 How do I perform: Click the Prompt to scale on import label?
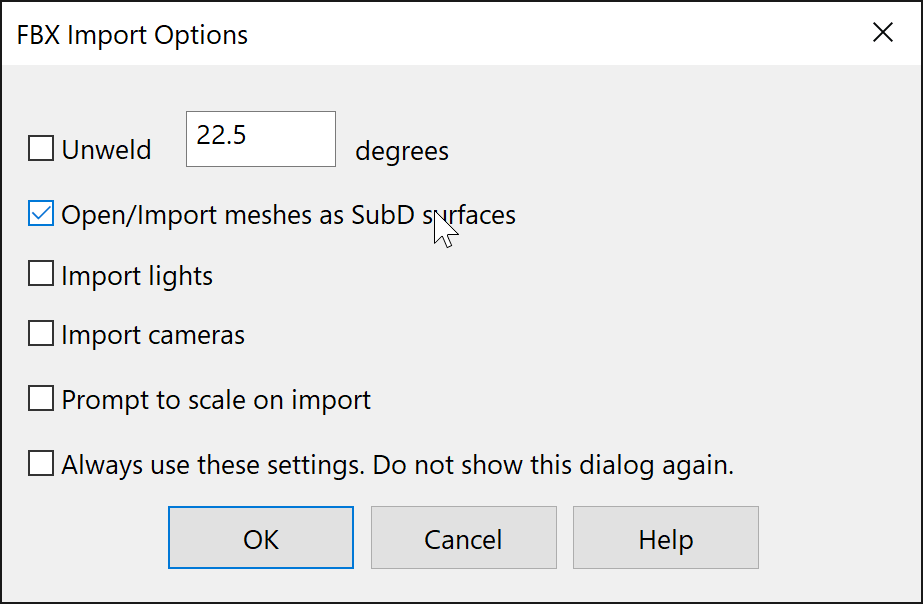click(216, 400)
